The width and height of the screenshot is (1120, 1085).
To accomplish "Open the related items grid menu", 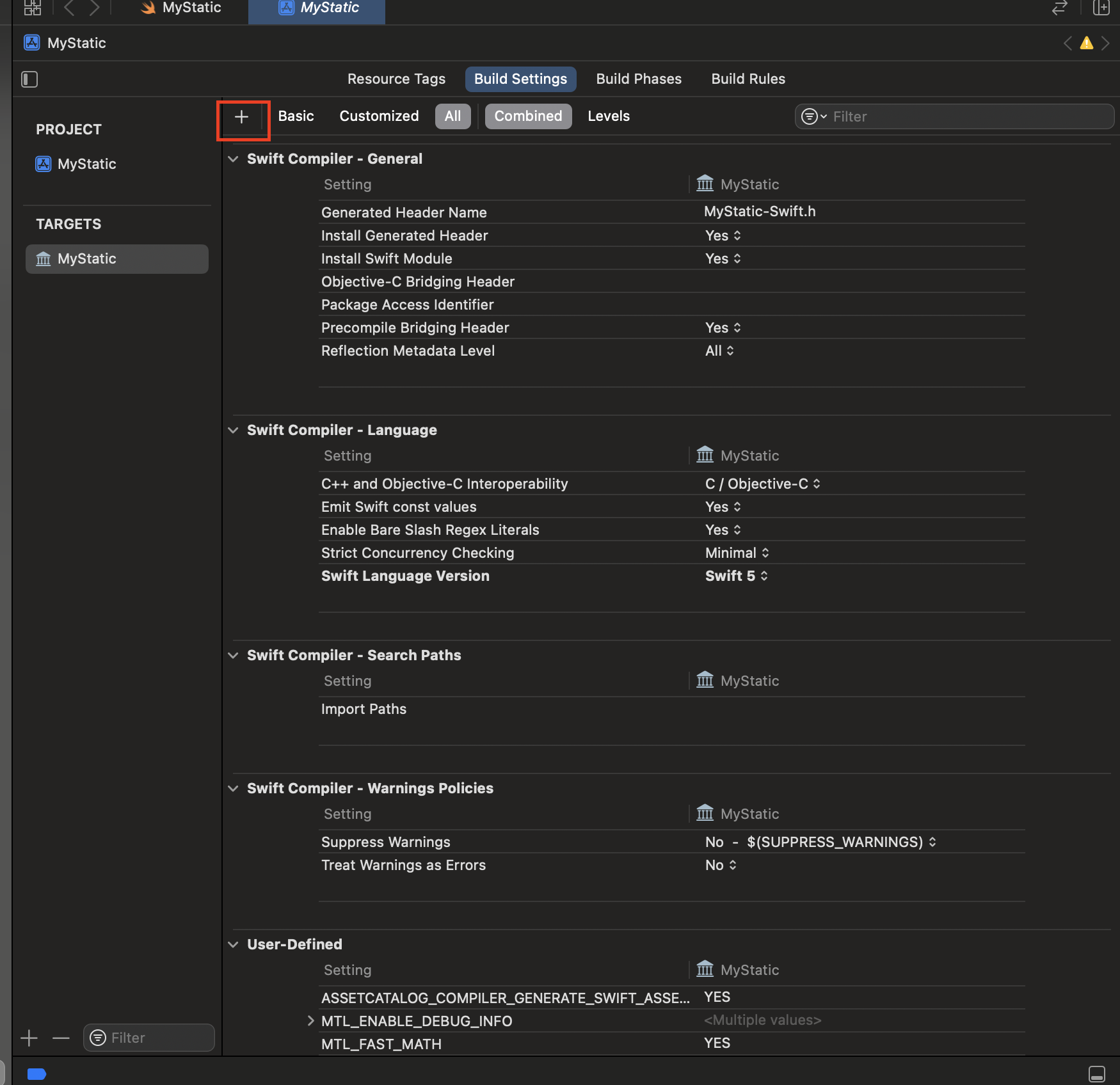I will [32, 8].
